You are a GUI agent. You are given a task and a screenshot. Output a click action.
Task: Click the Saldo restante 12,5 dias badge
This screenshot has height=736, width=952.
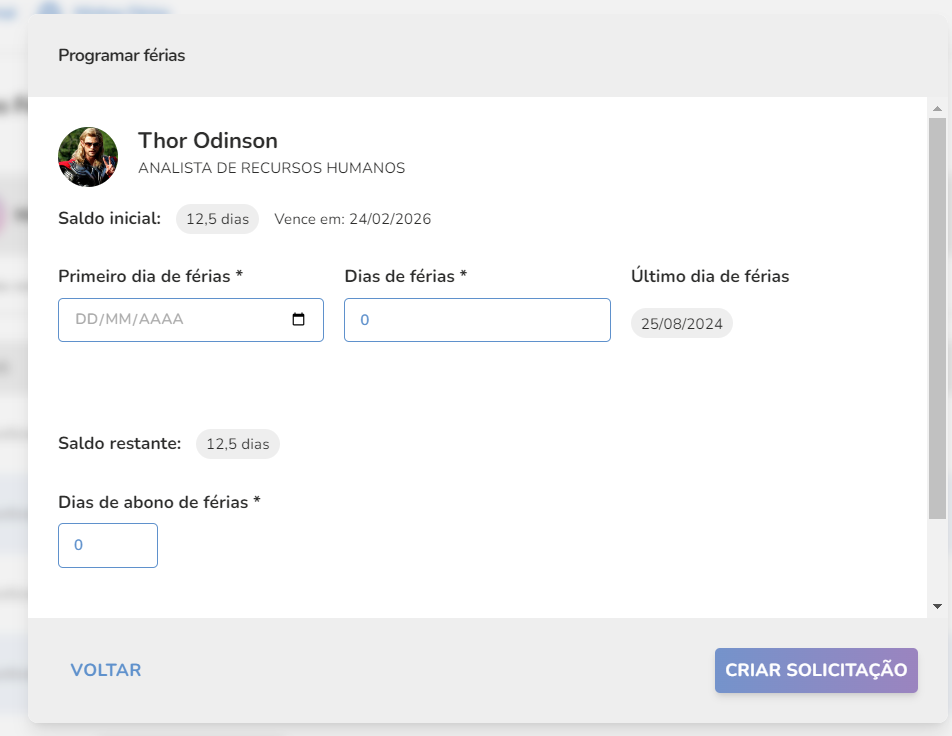click(x=237, y=444)
